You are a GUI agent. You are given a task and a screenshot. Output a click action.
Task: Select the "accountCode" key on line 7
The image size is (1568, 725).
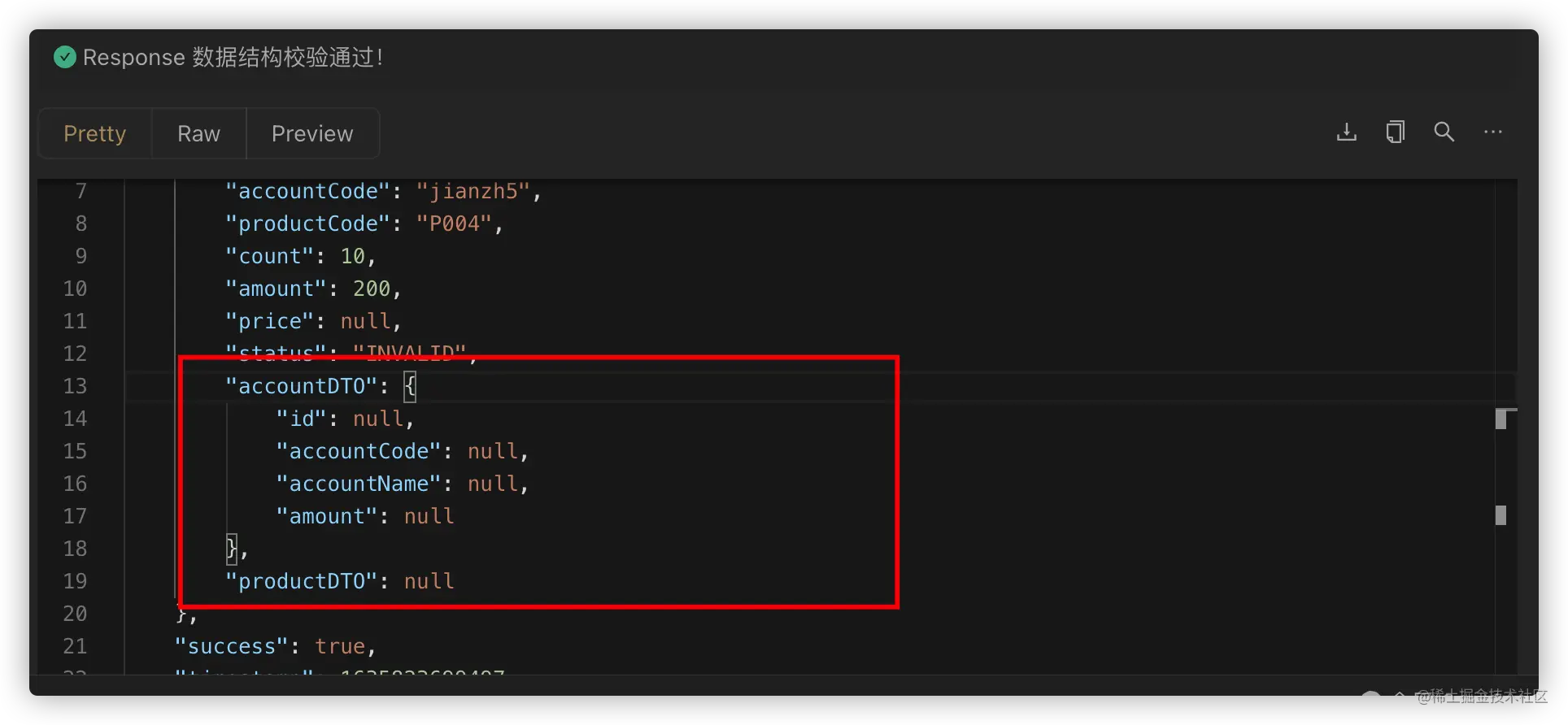[308, 191]
